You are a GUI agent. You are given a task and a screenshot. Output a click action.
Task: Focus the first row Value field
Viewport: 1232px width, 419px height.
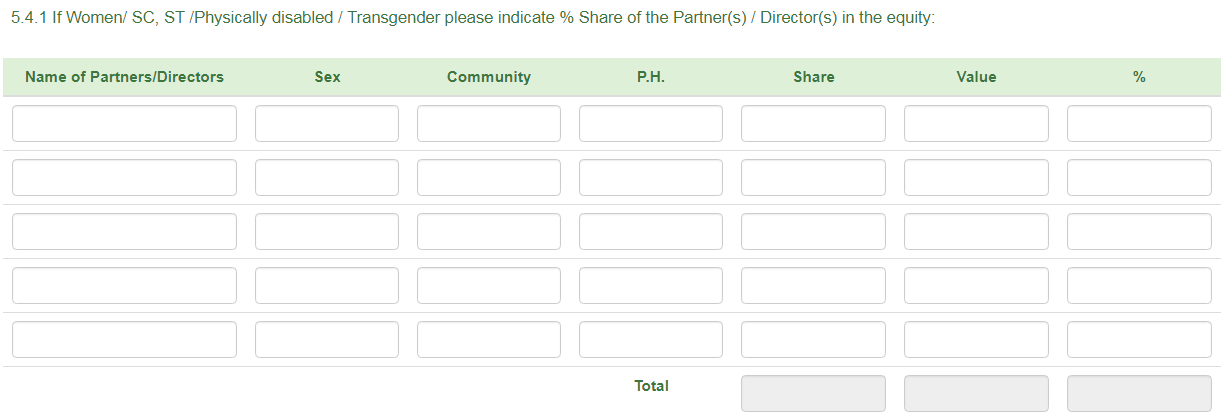(976, 124)
